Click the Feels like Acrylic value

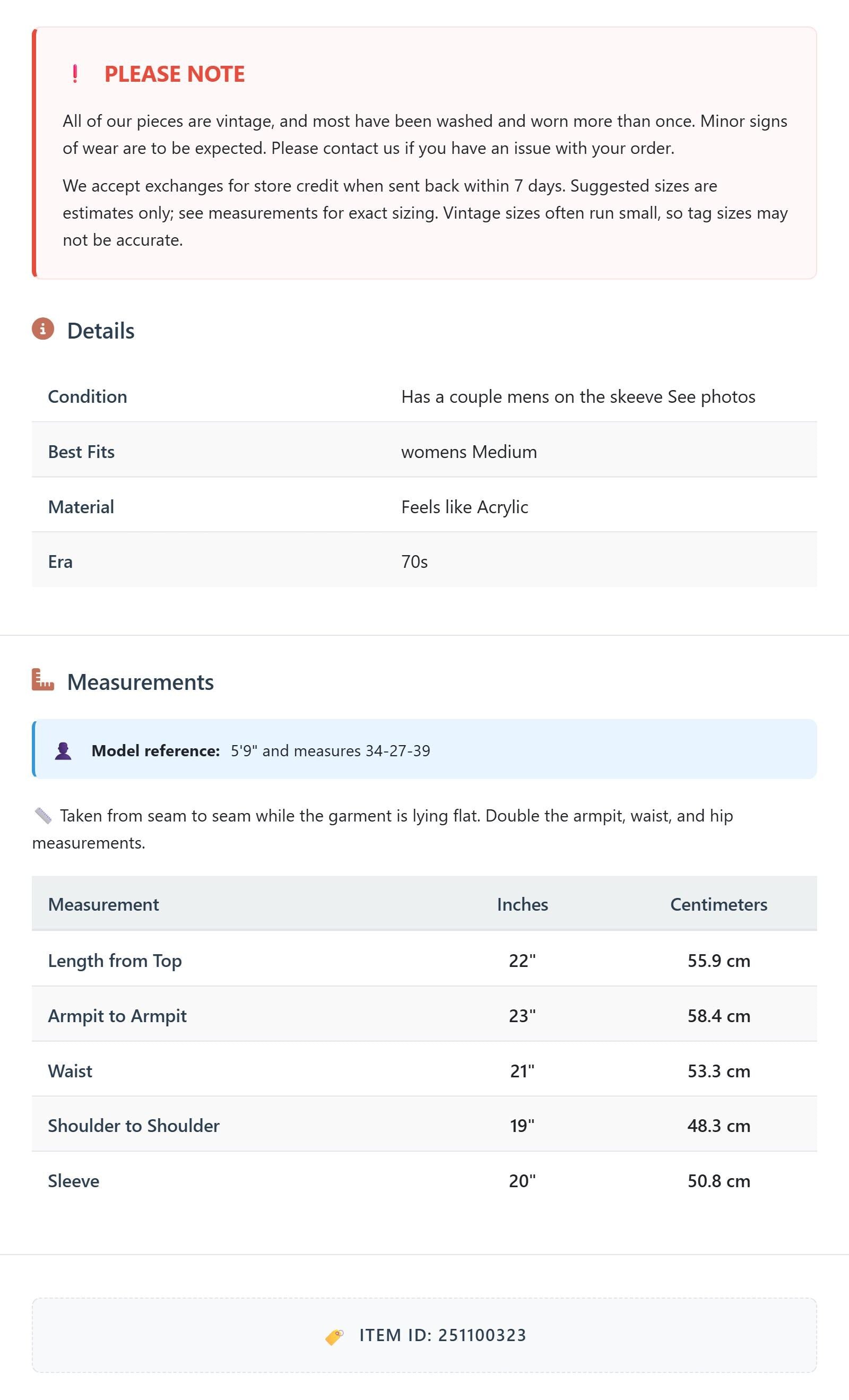pos(464,507)
